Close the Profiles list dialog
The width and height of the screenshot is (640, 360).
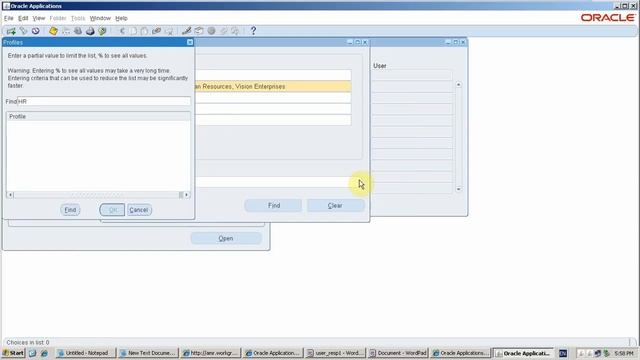click(x=190, y=42)
